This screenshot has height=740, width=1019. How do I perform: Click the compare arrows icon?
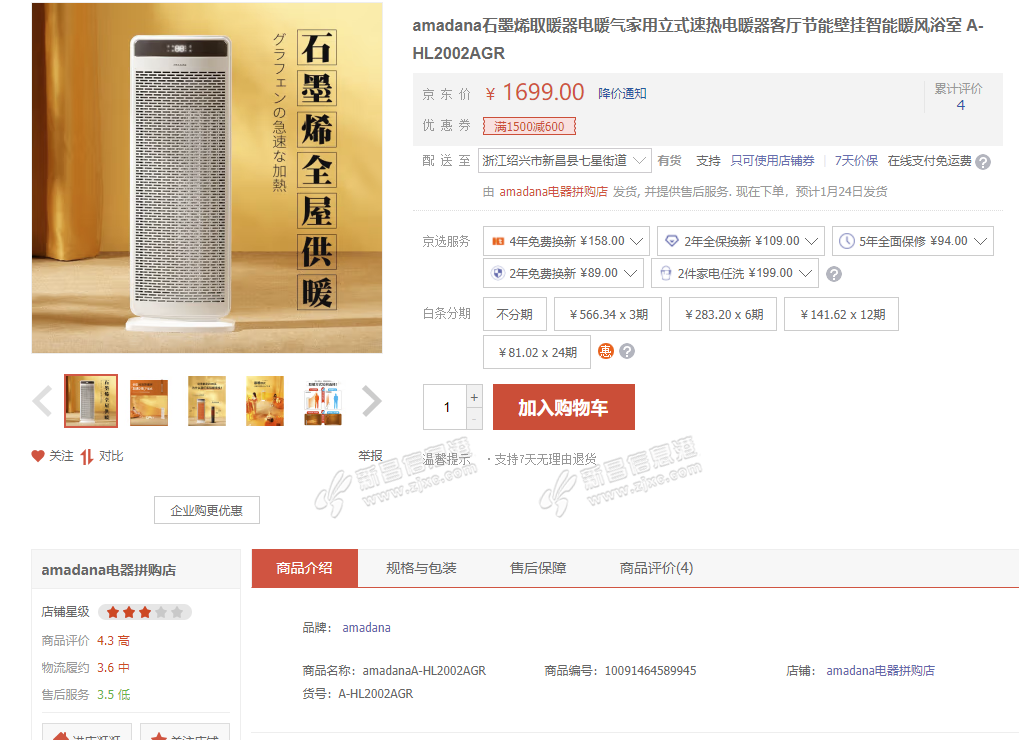click(x=86, y=457)
